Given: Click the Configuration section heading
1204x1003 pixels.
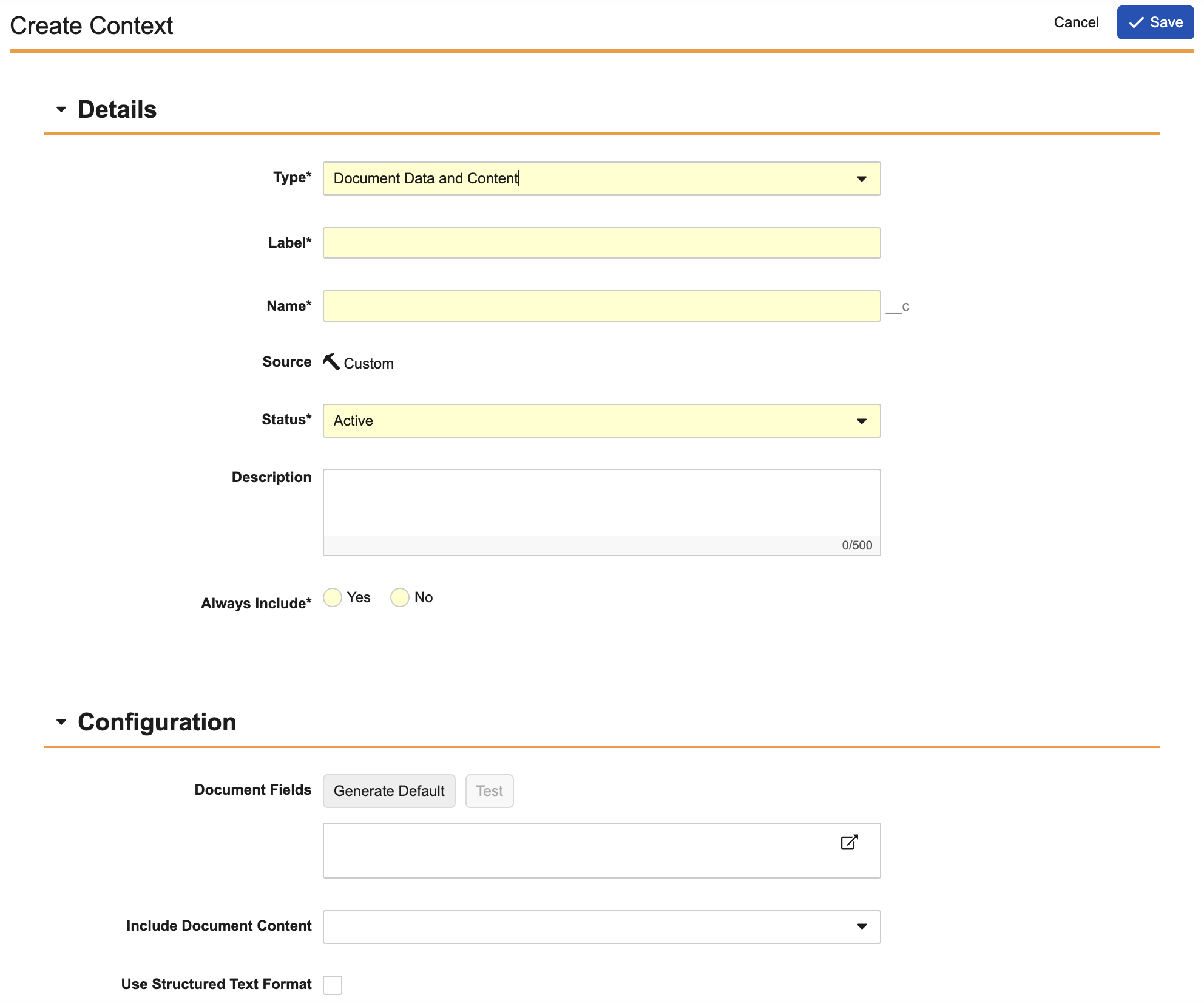Looking at the screenshot, I should click(x=157, y=722).
